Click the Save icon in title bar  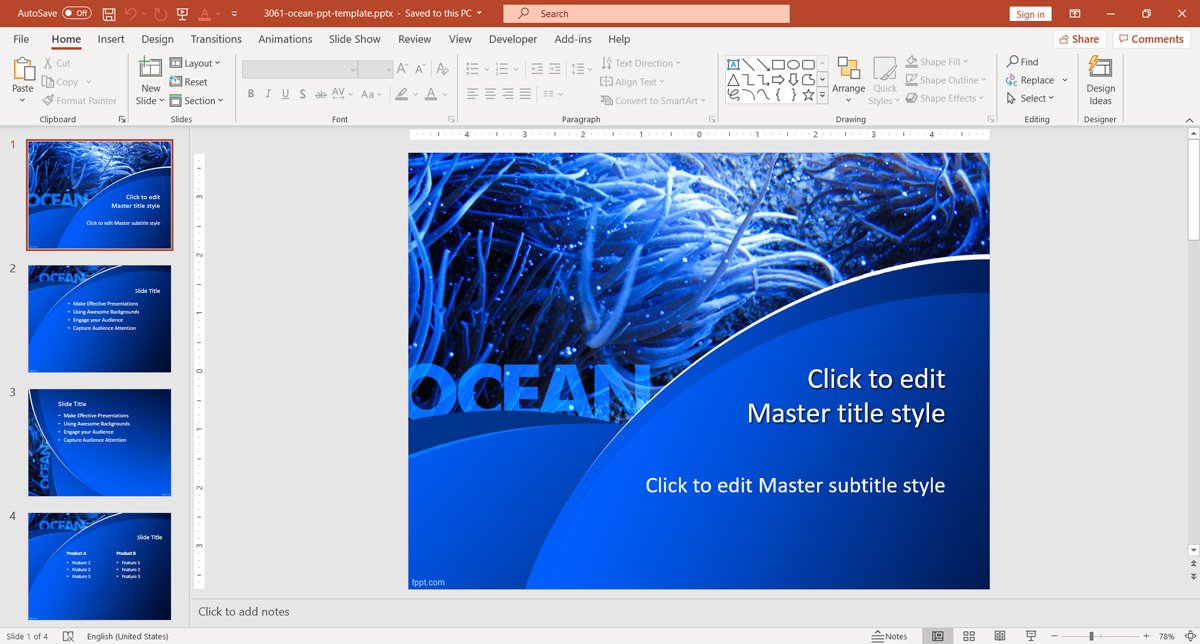click(x=108, y=14)
